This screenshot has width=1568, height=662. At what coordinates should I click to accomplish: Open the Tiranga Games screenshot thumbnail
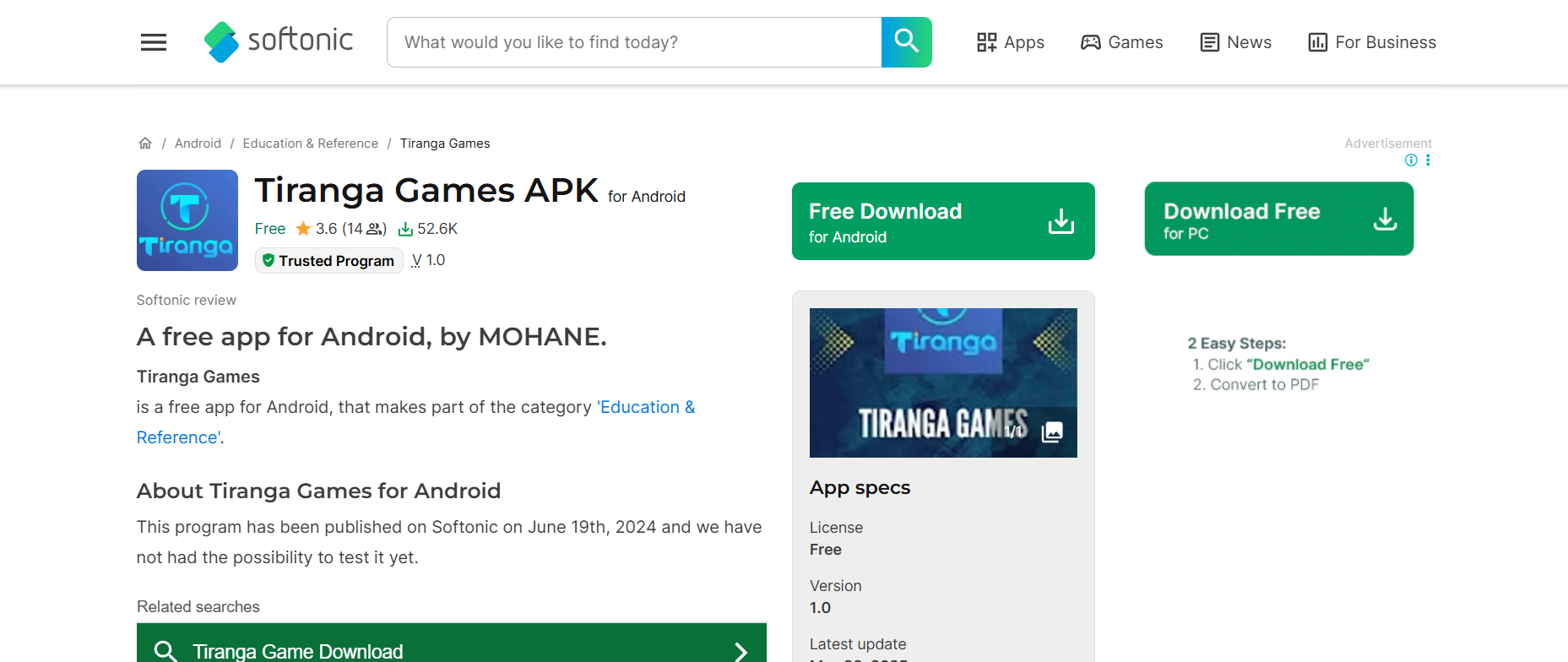pos(943,383)
